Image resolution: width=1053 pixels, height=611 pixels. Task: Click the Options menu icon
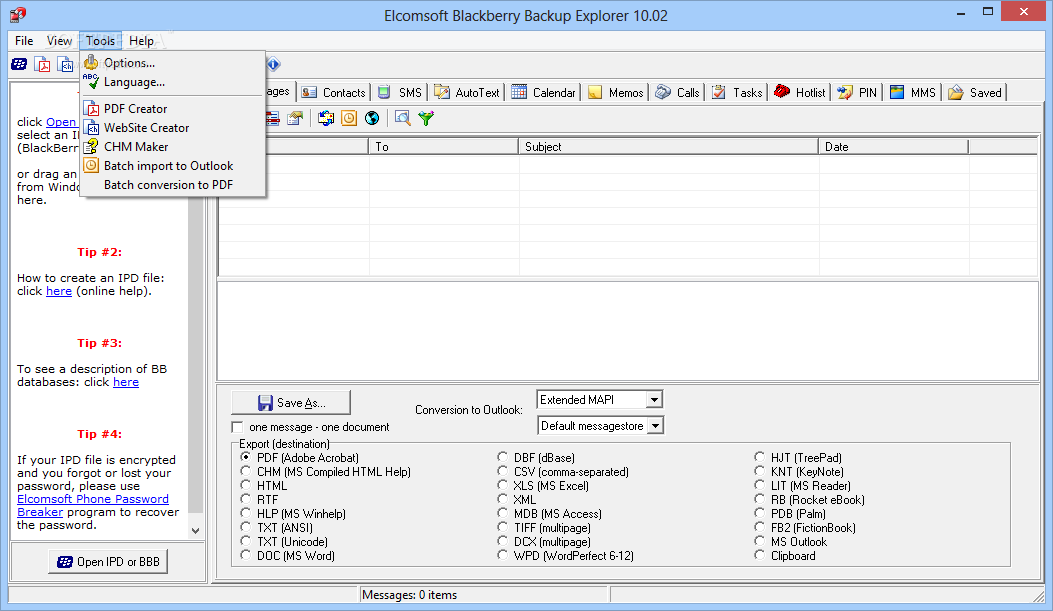[91, 62]
